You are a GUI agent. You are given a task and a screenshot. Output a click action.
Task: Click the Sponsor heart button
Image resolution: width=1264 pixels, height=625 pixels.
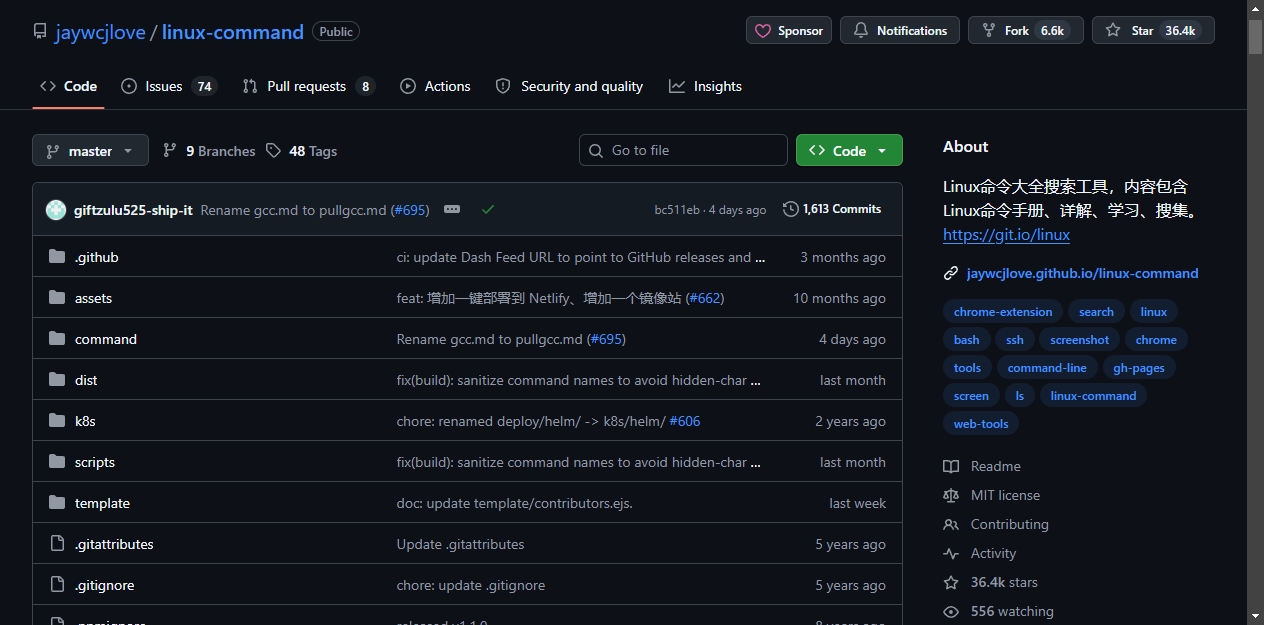(x=789, y=30)
